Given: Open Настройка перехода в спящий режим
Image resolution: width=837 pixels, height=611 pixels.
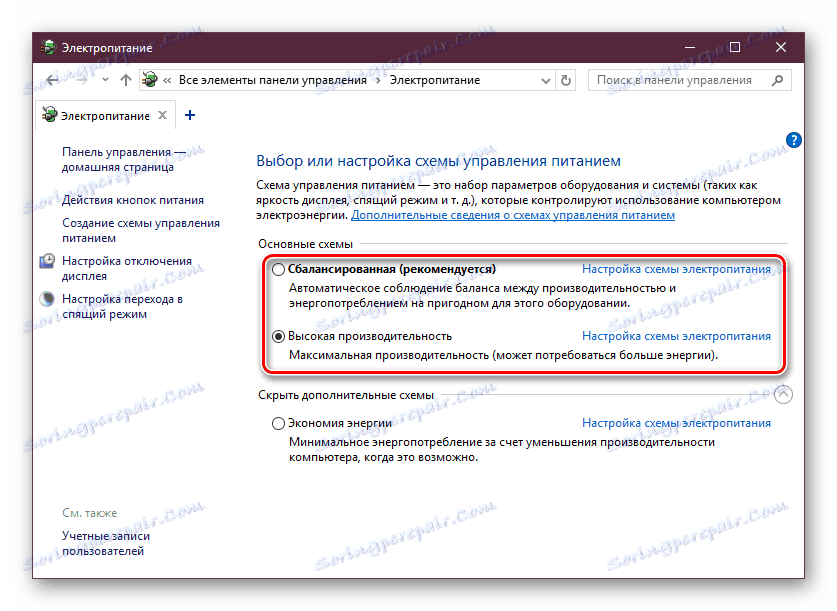Looking at the screenshot, I should point(123,306).
